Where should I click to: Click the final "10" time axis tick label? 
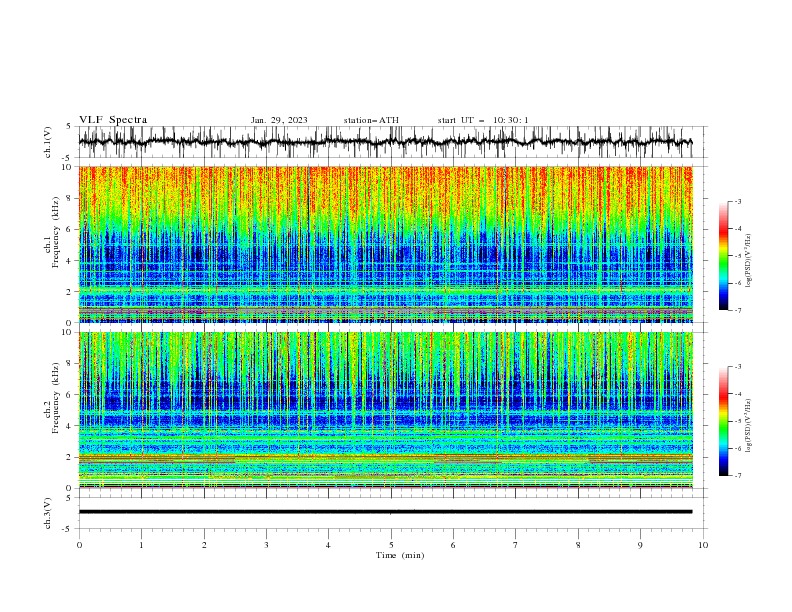click(x=703, y=545)
